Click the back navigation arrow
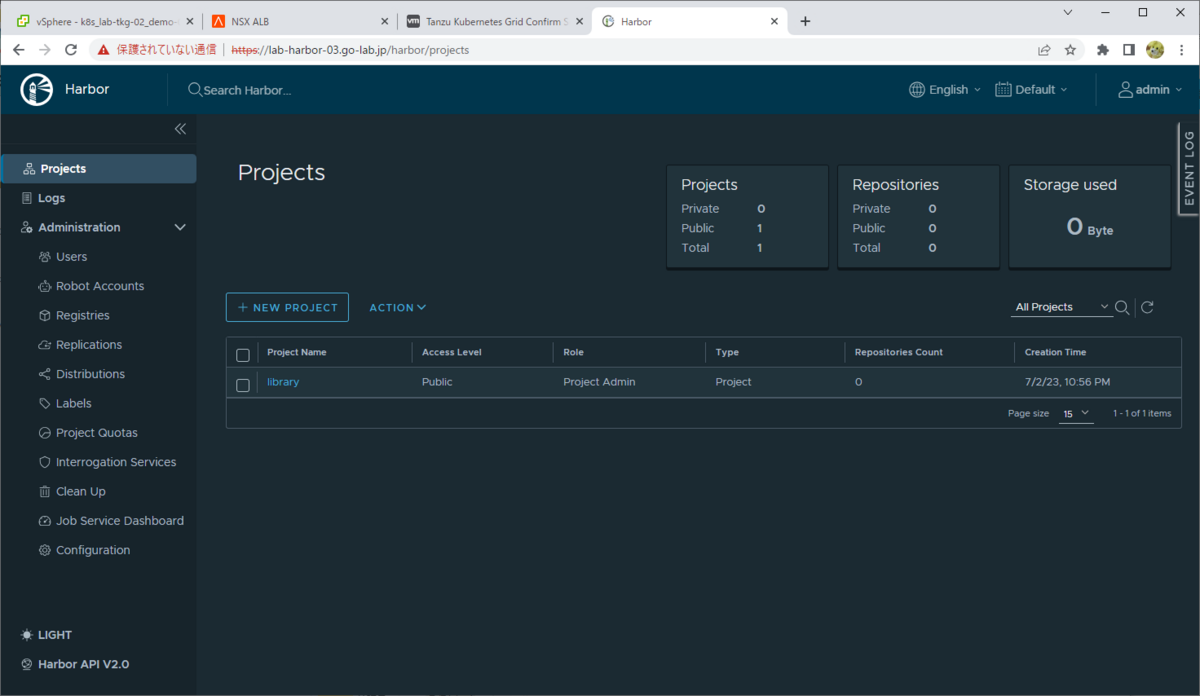This screenshot has width=1200, height=696. [x=19, y=49]
